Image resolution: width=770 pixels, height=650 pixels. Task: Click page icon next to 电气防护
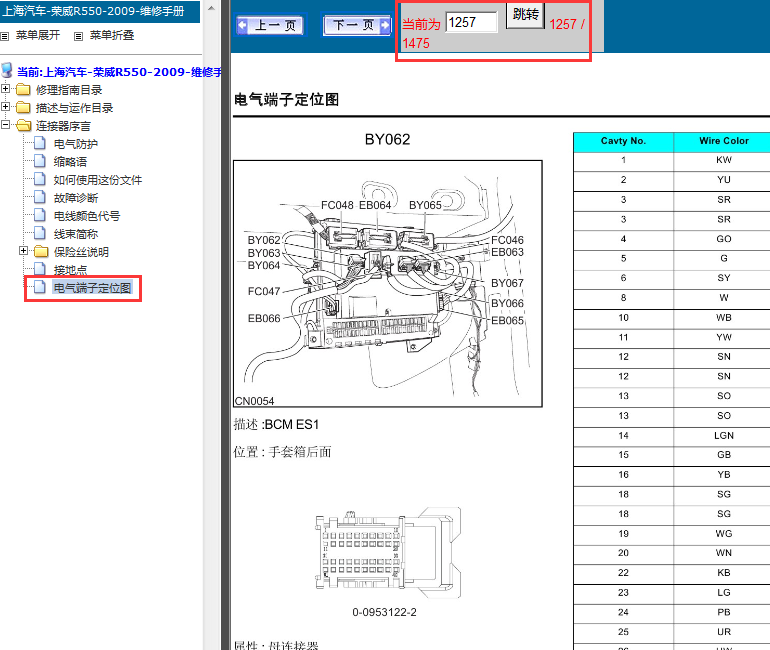pyautogui.click(x=40, y=143)
